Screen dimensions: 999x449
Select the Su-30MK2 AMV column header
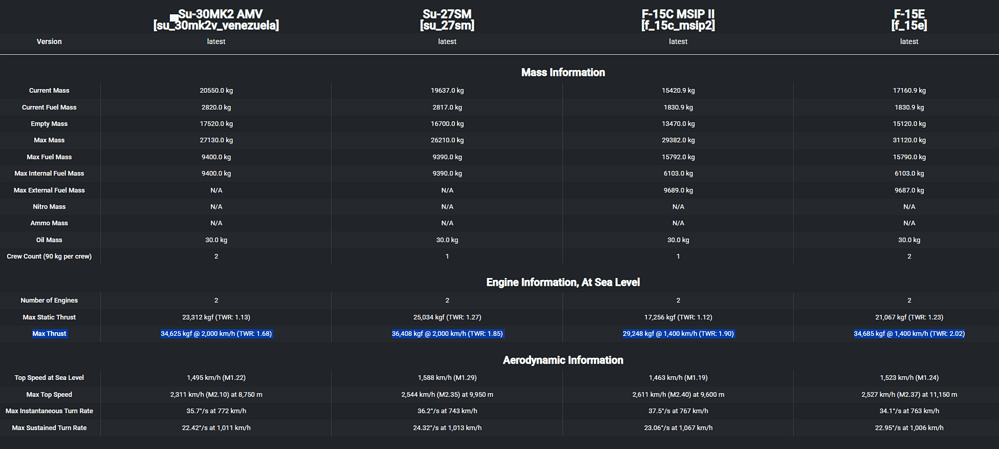[216, 20]
